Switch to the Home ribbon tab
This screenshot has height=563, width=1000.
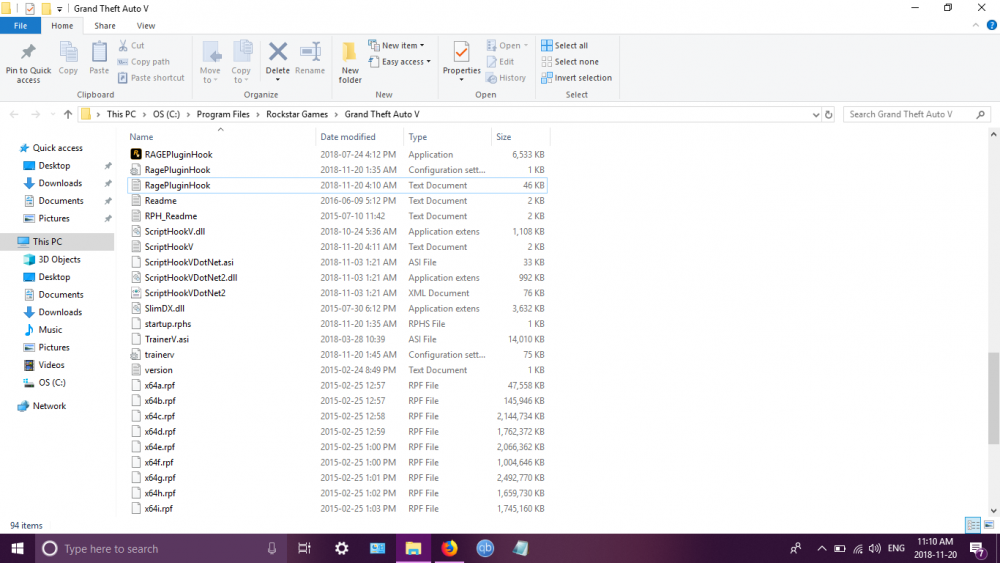[x=62, y=26]
